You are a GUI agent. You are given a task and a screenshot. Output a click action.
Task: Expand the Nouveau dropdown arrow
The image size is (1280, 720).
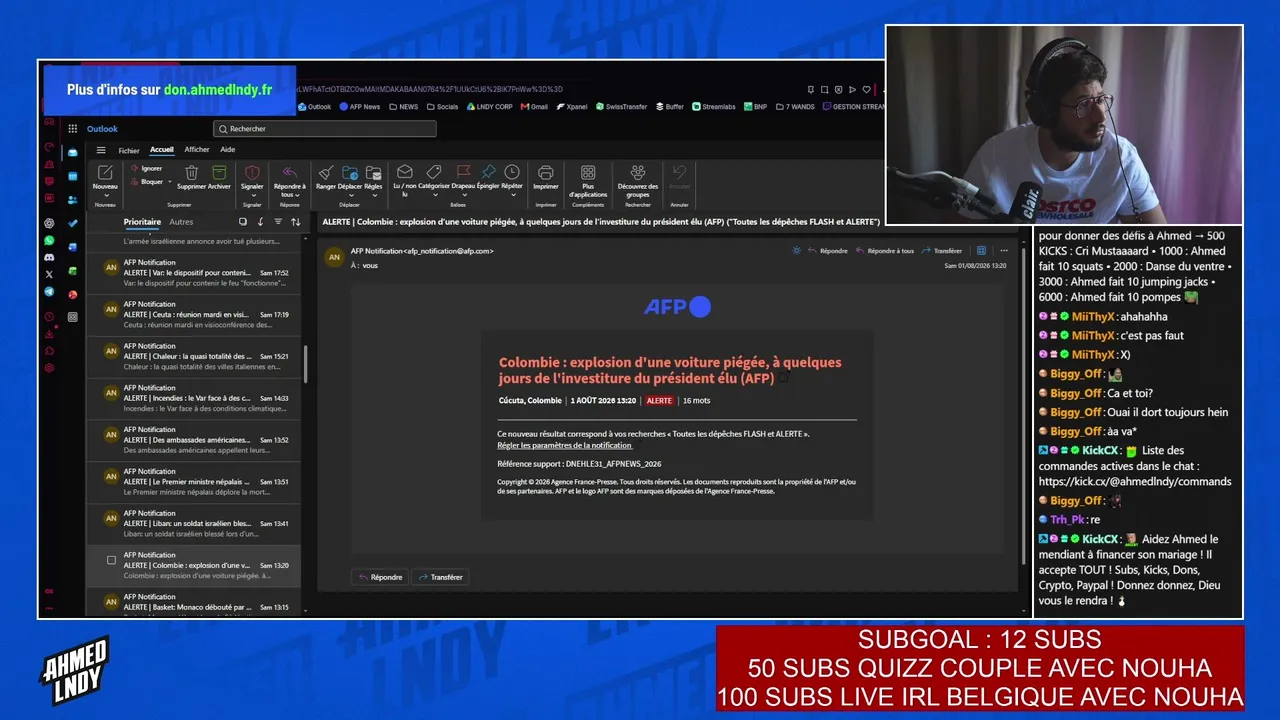click(x=105, y=195)
